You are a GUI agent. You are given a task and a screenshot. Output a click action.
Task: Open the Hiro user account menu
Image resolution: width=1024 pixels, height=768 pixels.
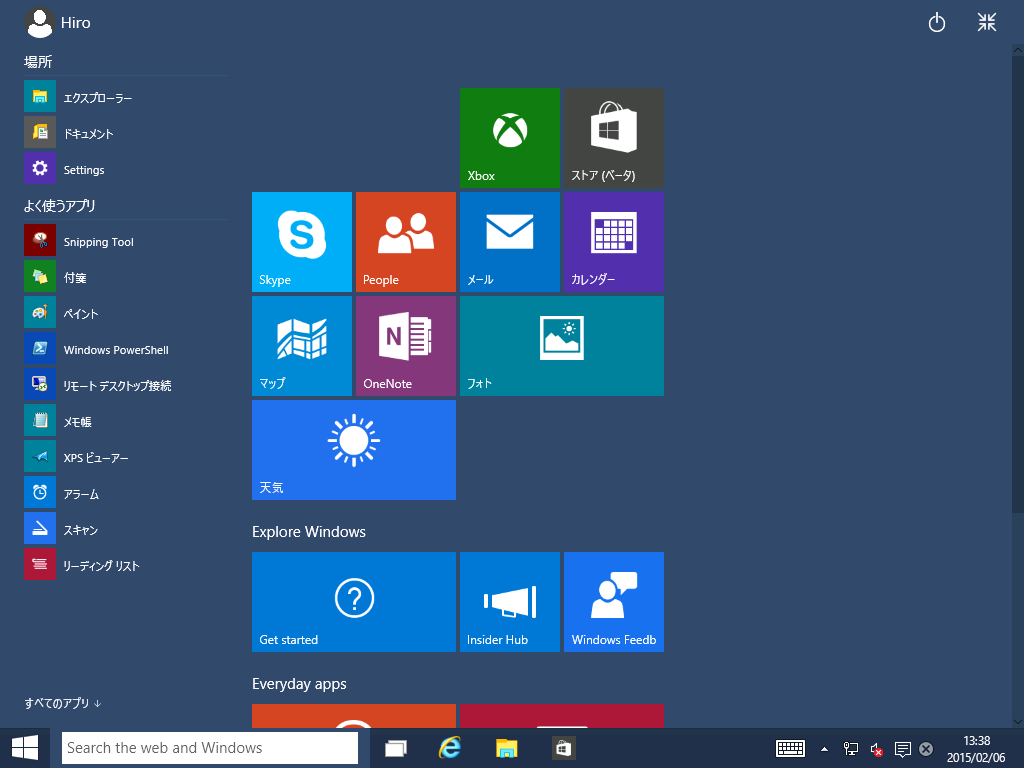click(57, 22)
